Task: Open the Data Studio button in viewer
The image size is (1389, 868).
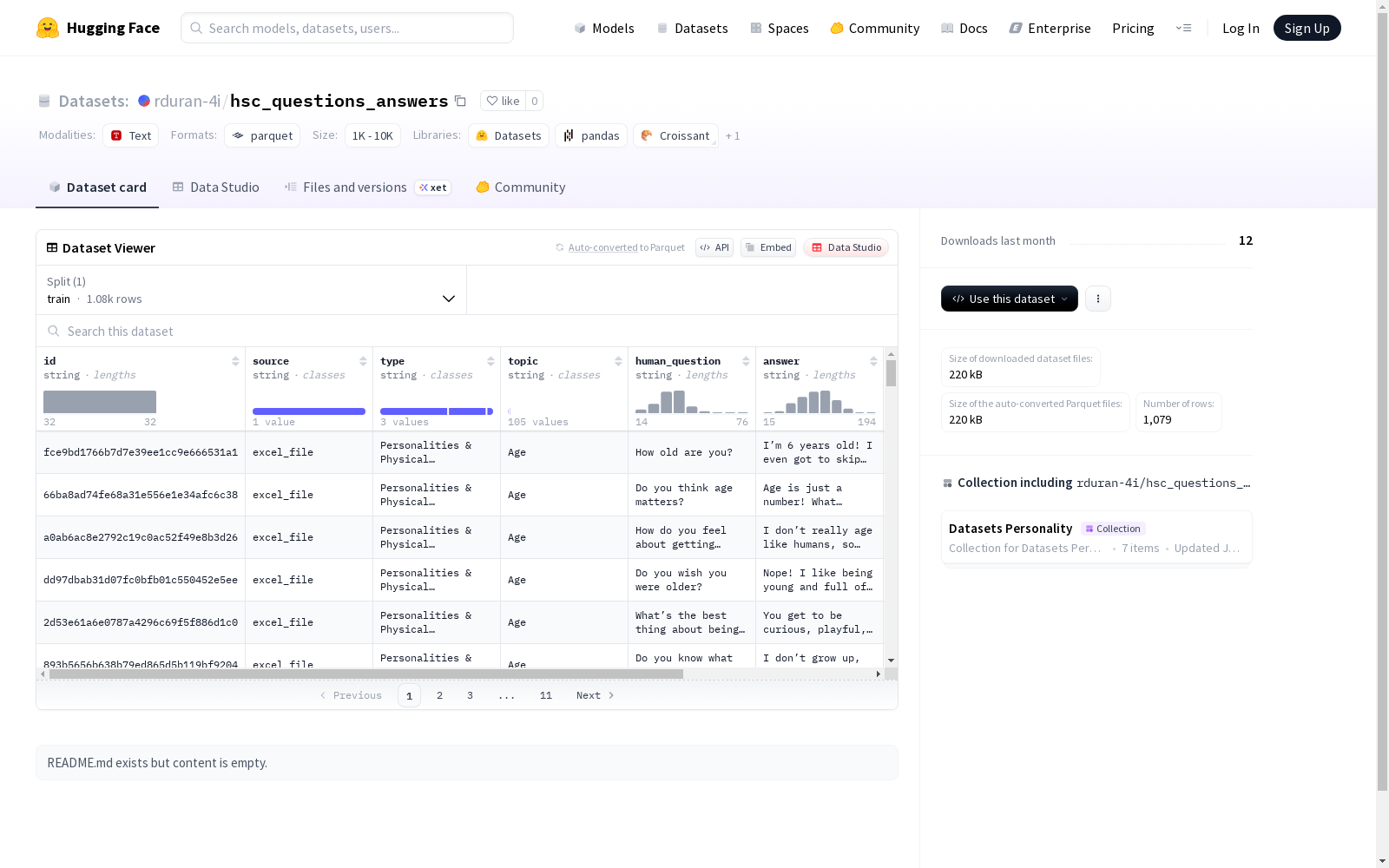Action: [x=846, y=247]
